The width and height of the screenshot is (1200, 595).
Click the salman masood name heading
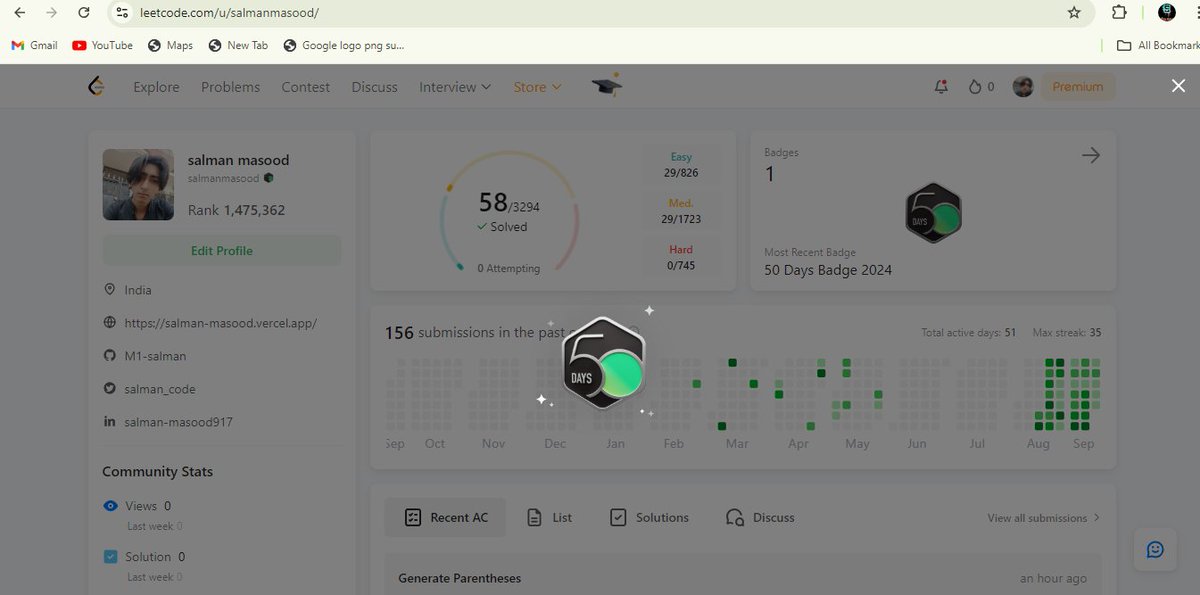point(239,160)
